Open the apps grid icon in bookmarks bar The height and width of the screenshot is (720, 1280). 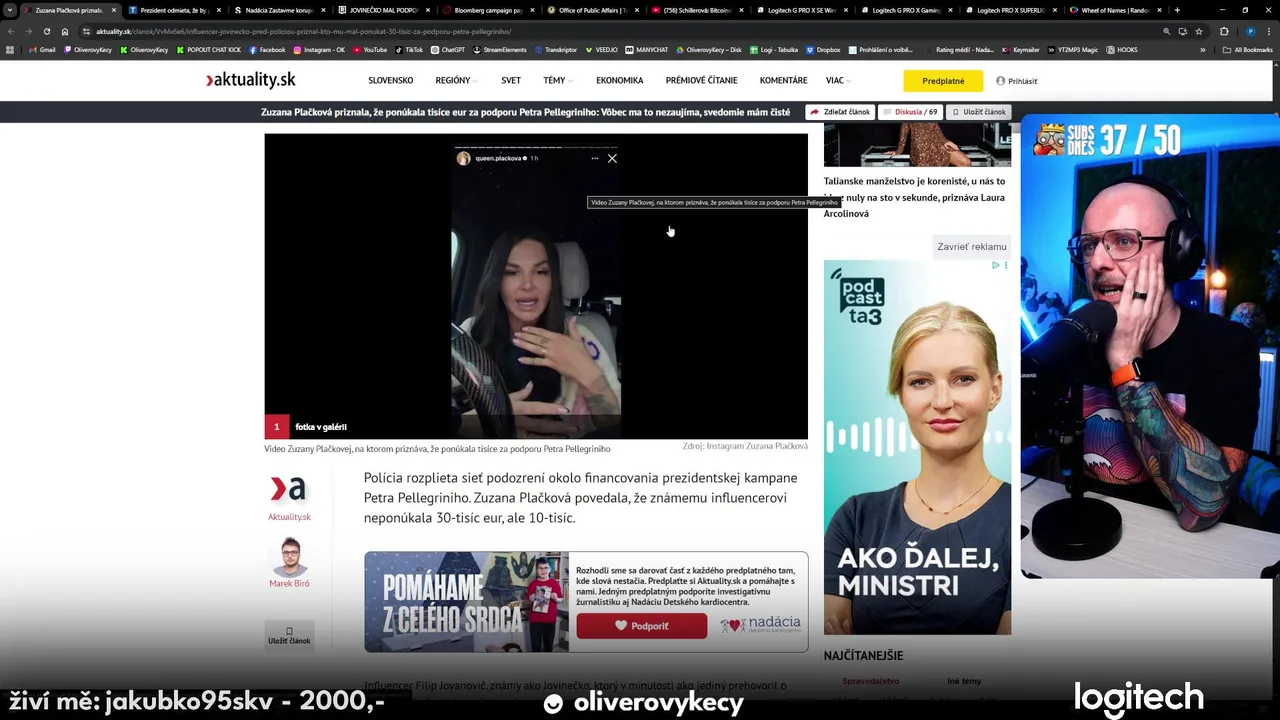click(x=10, y=50)
